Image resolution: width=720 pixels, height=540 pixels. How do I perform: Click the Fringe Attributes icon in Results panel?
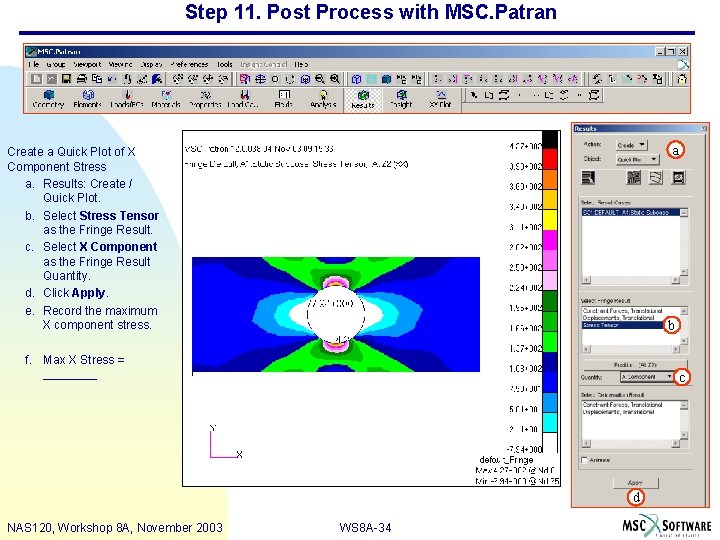click(634, 178)
